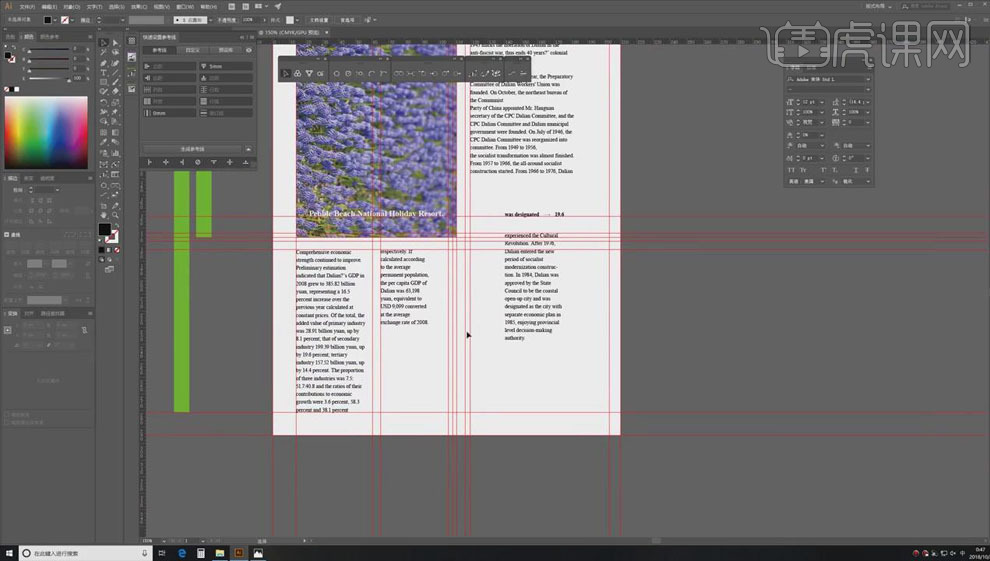This screenshot has width=990, height=561.
Task: Open the stroke weight dropdown in the Stroke panel
Action: click(57, 190)
